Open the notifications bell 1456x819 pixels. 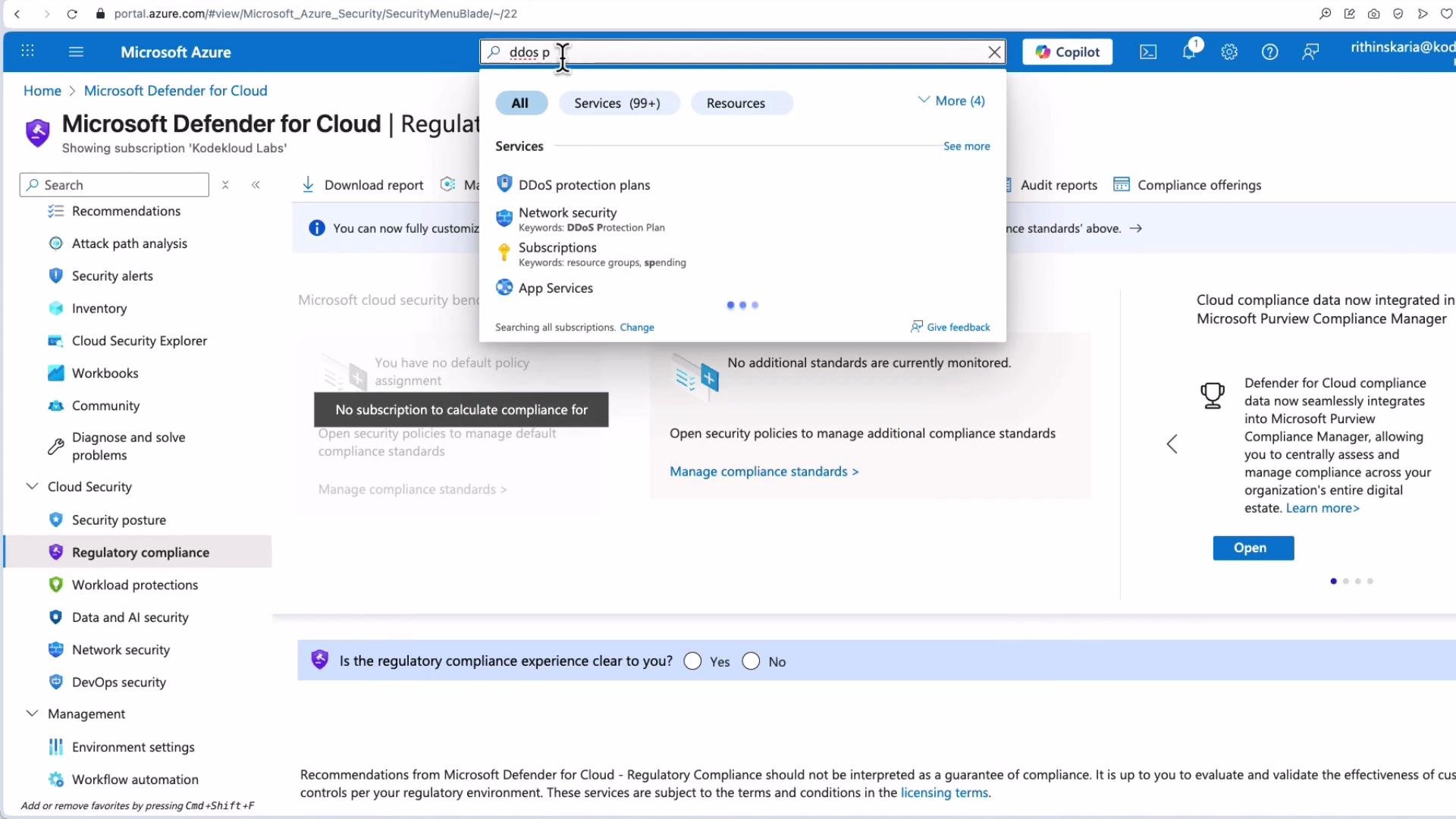pyautogui.click(x=1188, y=52)
